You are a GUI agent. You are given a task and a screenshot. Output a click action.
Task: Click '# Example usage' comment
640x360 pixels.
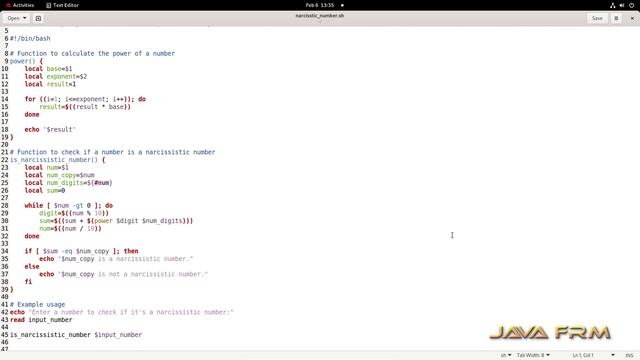[37, 304]
